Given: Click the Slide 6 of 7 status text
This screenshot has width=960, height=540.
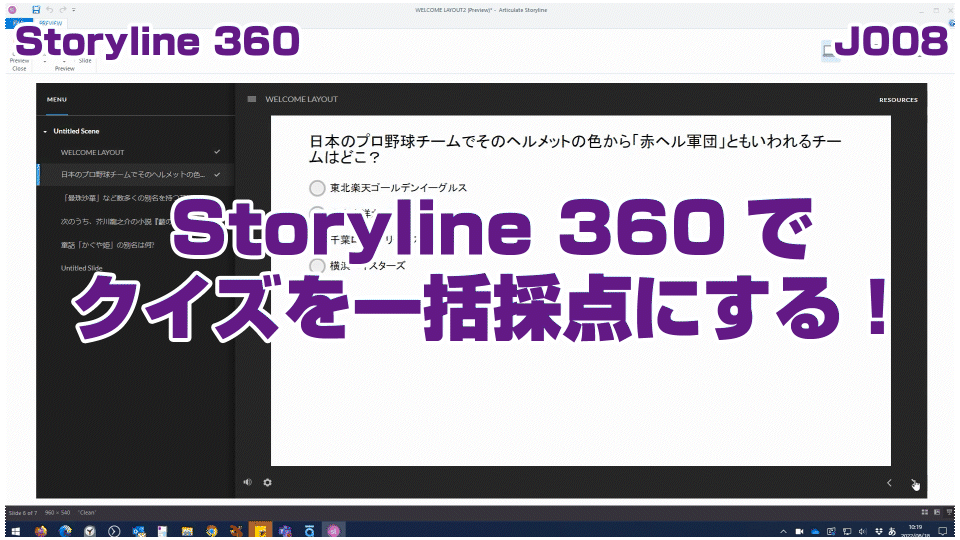Looking at the screenshot, I should tap(22, 513).
